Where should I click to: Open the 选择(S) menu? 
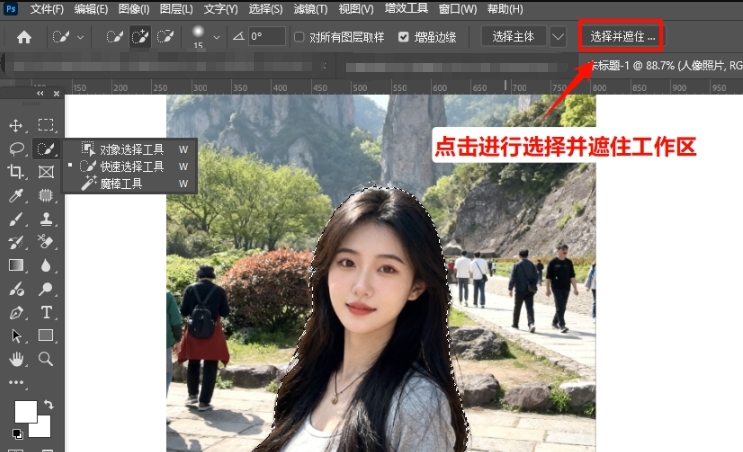coord(265,9)
